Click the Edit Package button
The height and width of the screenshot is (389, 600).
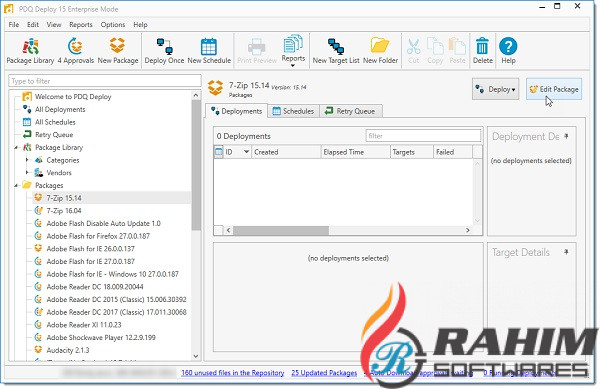[554, 89]
